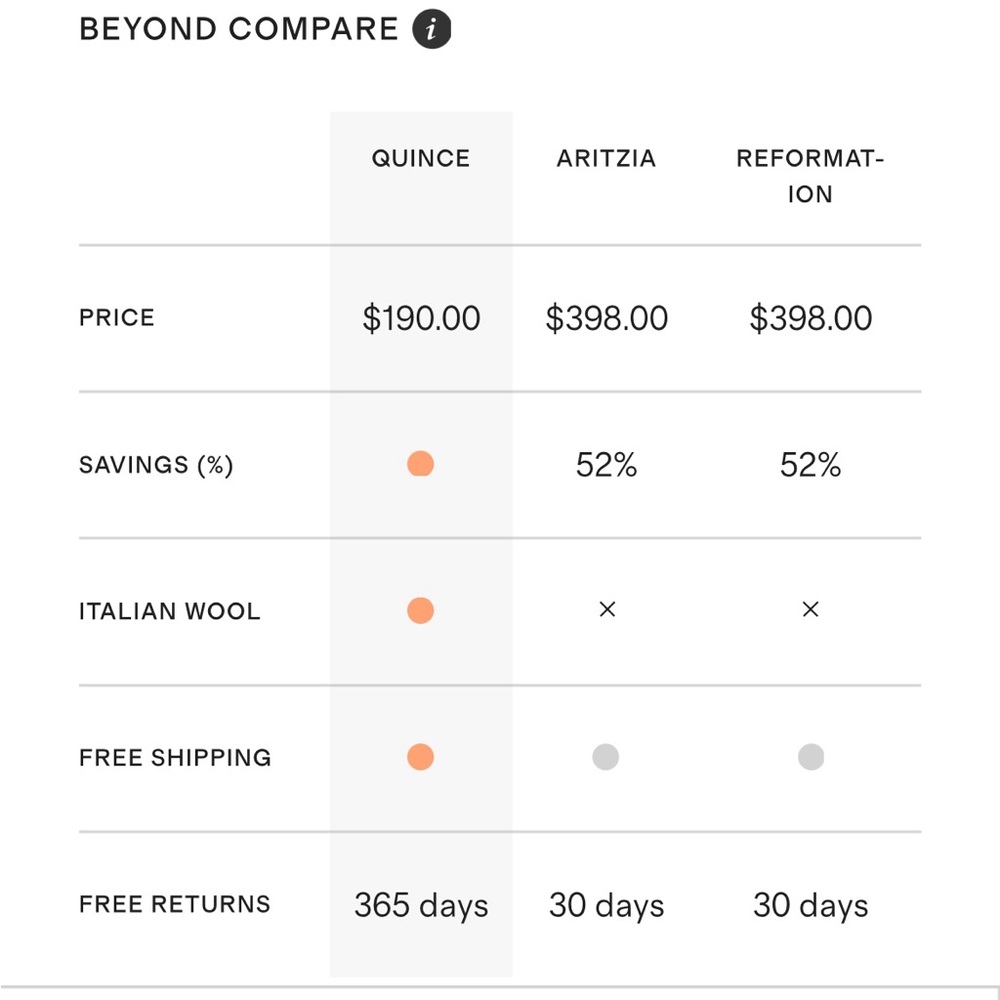Select the Quince column header
1000x1000 pixels.
pos(421,158)
